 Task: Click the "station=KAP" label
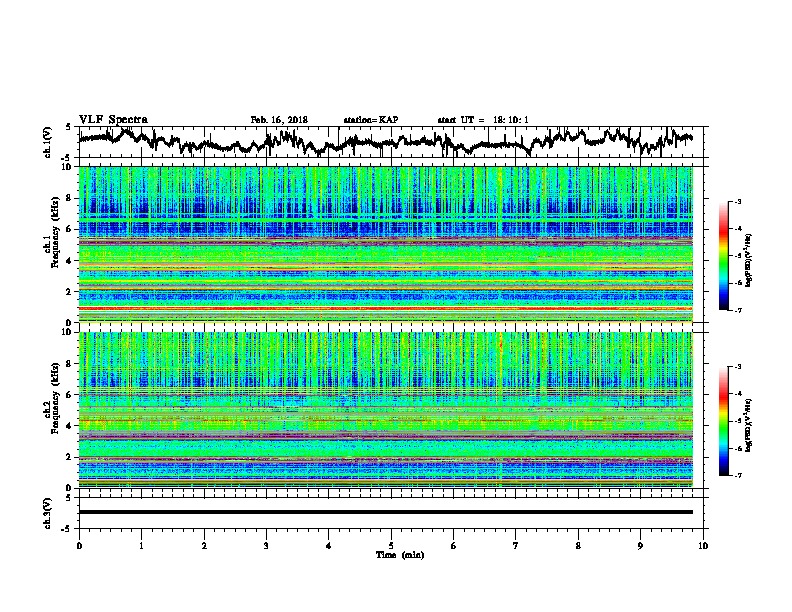(371, 120)
